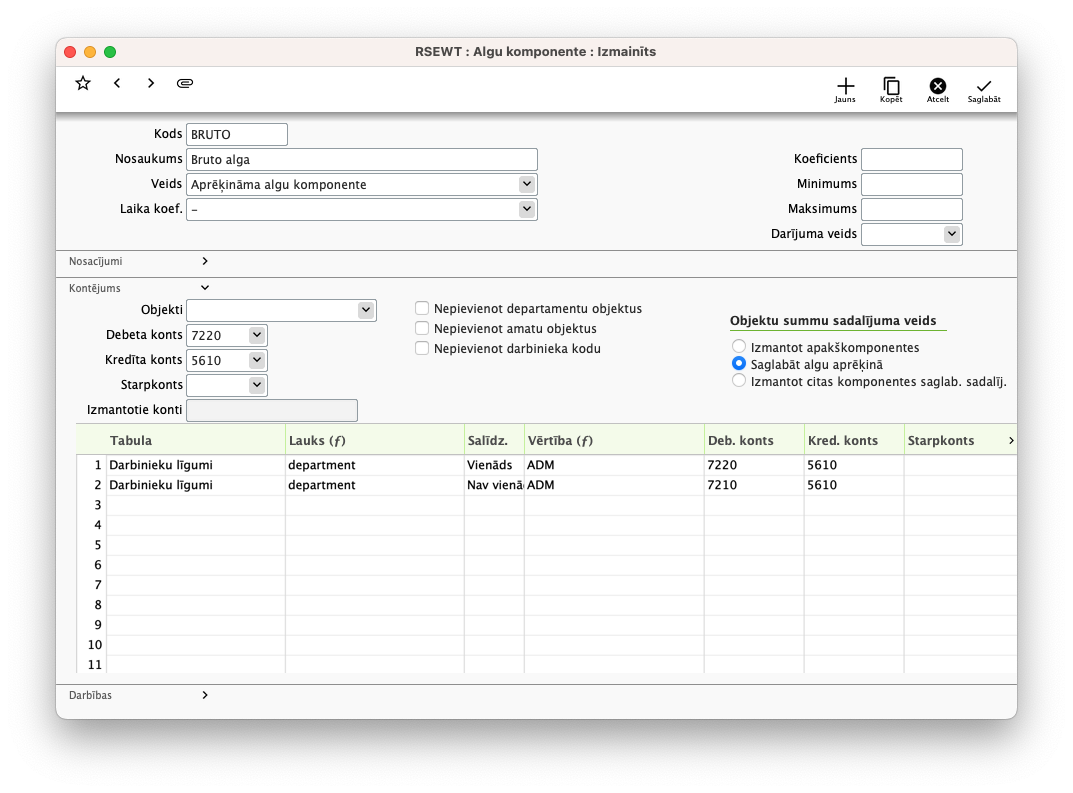Copy record using Kopēt icon
Screen dimensions: 1073x793
(x=891, y=90)
